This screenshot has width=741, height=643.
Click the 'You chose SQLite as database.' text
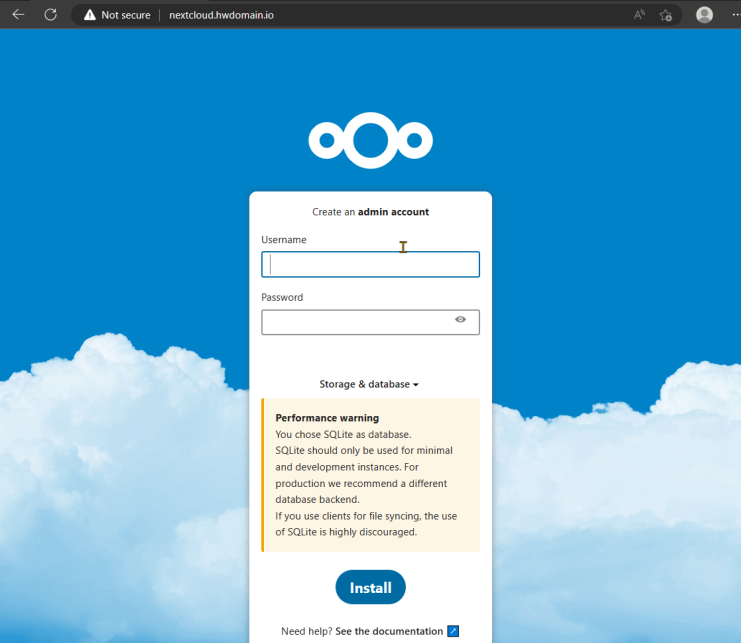(x=344, y=434)
